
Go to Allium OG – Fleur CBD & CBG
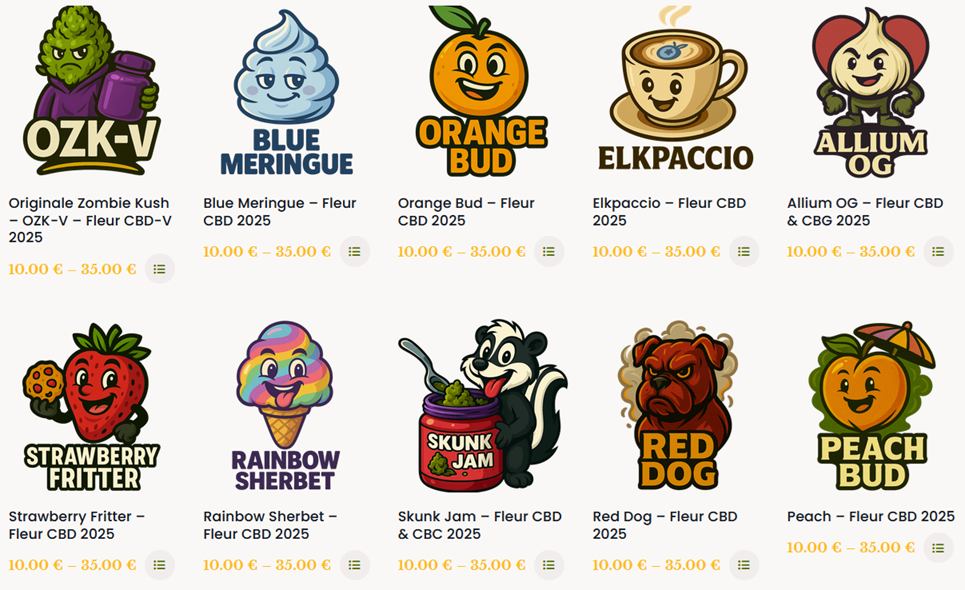(865, 212)
